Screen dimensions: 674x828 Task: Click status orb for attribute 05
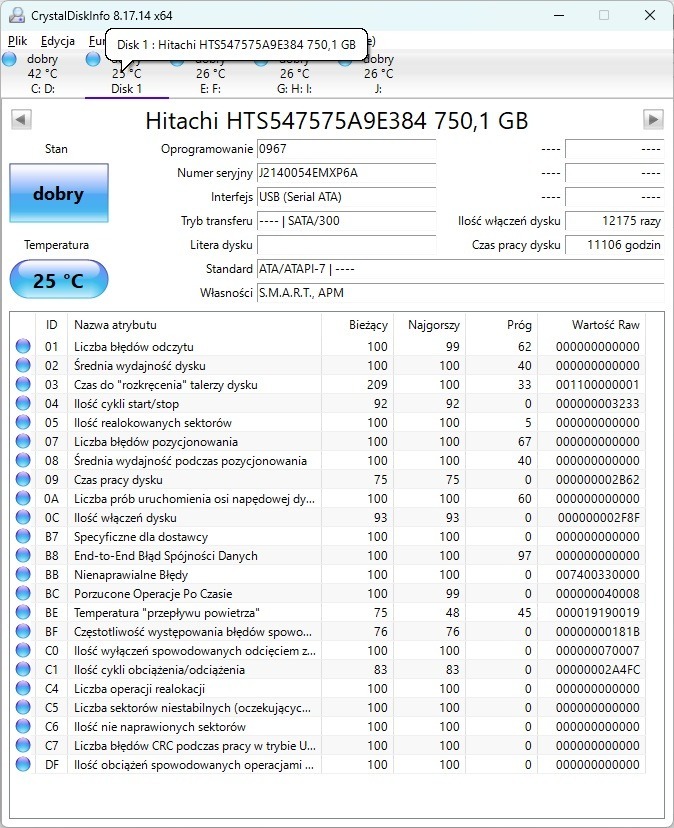pyautogui.click(x=23, y=422)
